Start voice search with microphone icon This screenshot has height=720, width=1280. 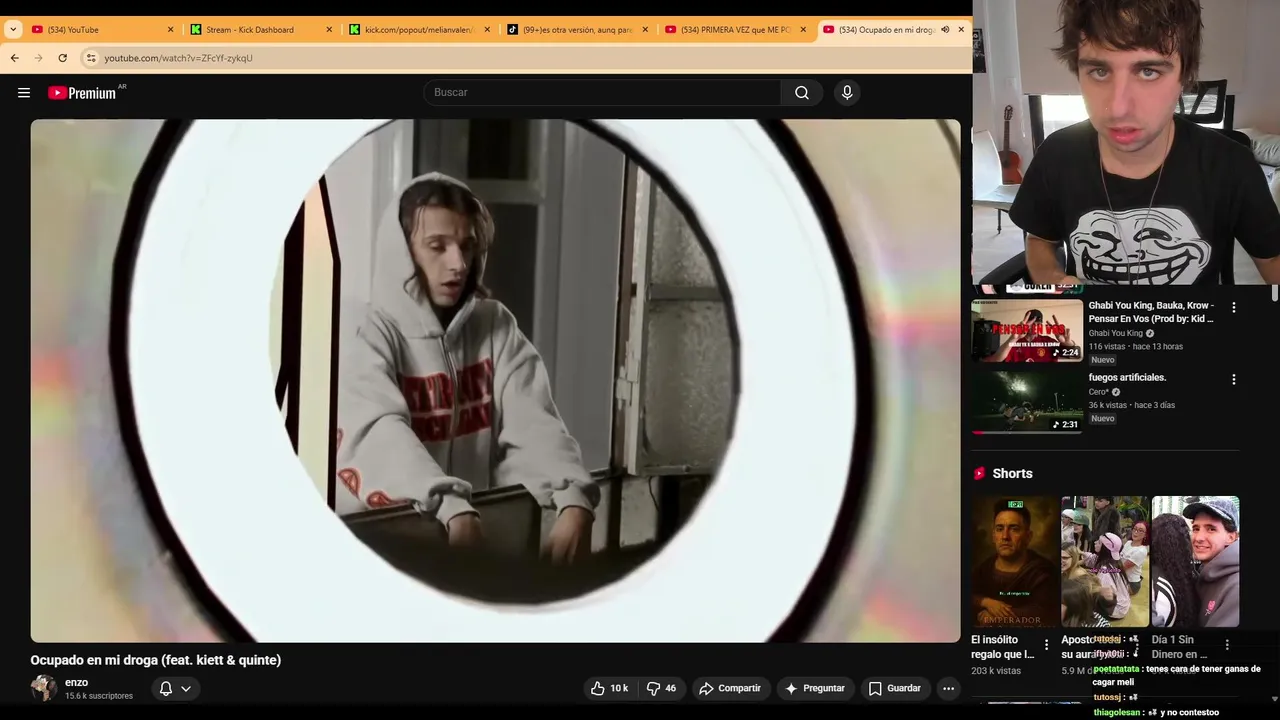pos(847,93)
